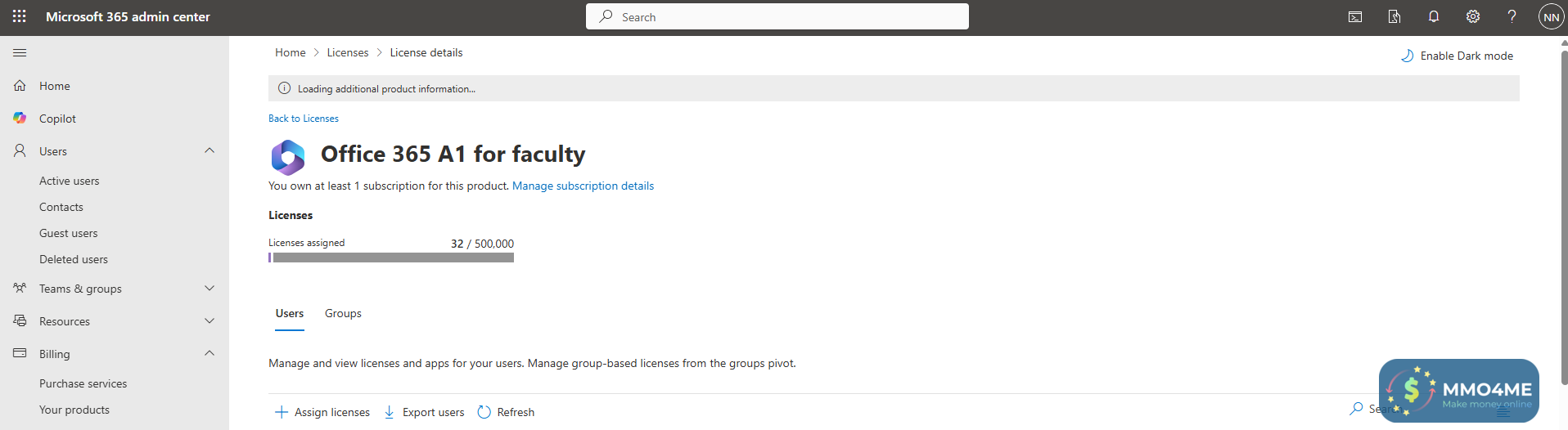
Task: Open the app launcher waffle icon
Action: [x=20, y=16]
